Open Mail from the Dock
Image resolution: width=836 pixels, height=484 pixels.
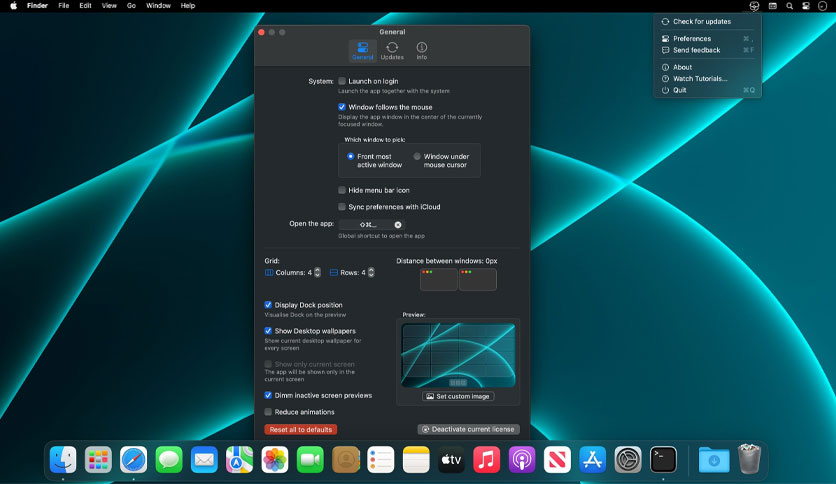pos(204,459)
